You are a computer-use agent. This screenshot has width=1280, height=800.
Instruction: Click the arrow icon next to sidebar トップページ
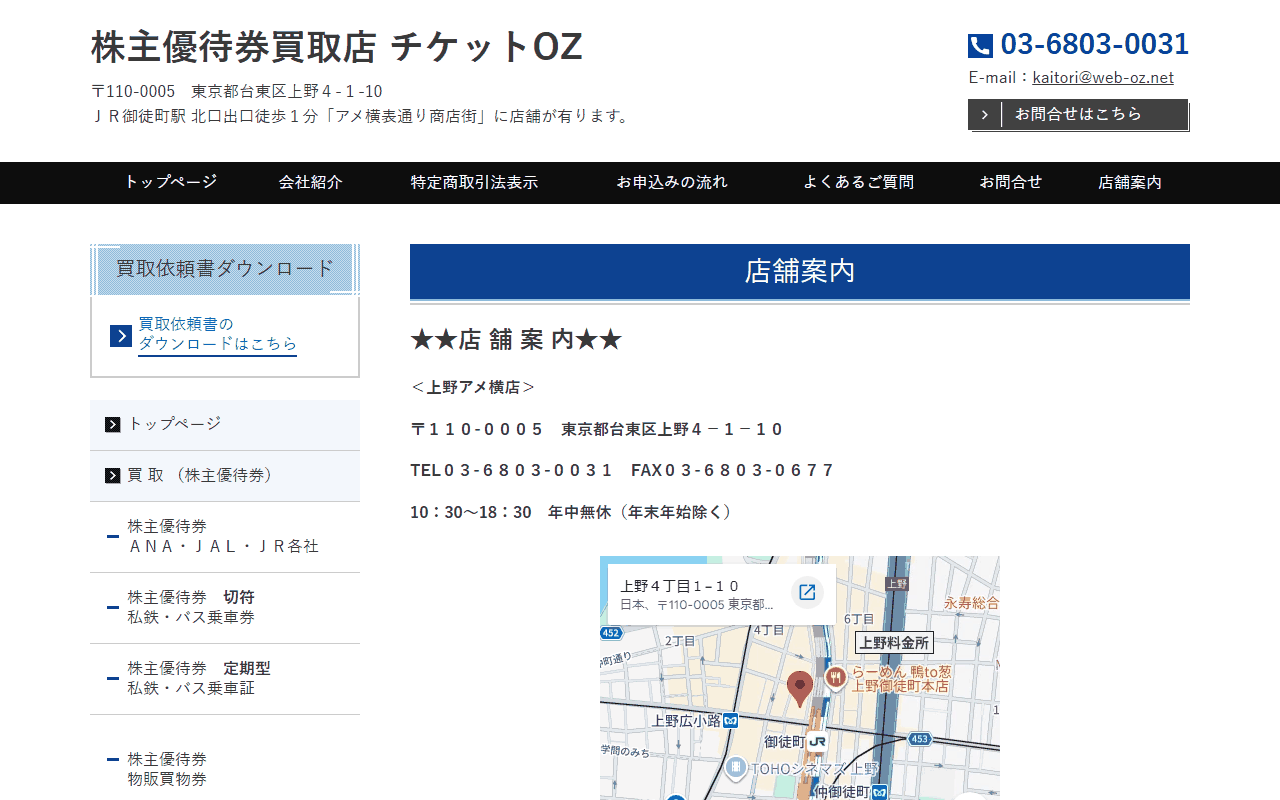tap(113, 425)
